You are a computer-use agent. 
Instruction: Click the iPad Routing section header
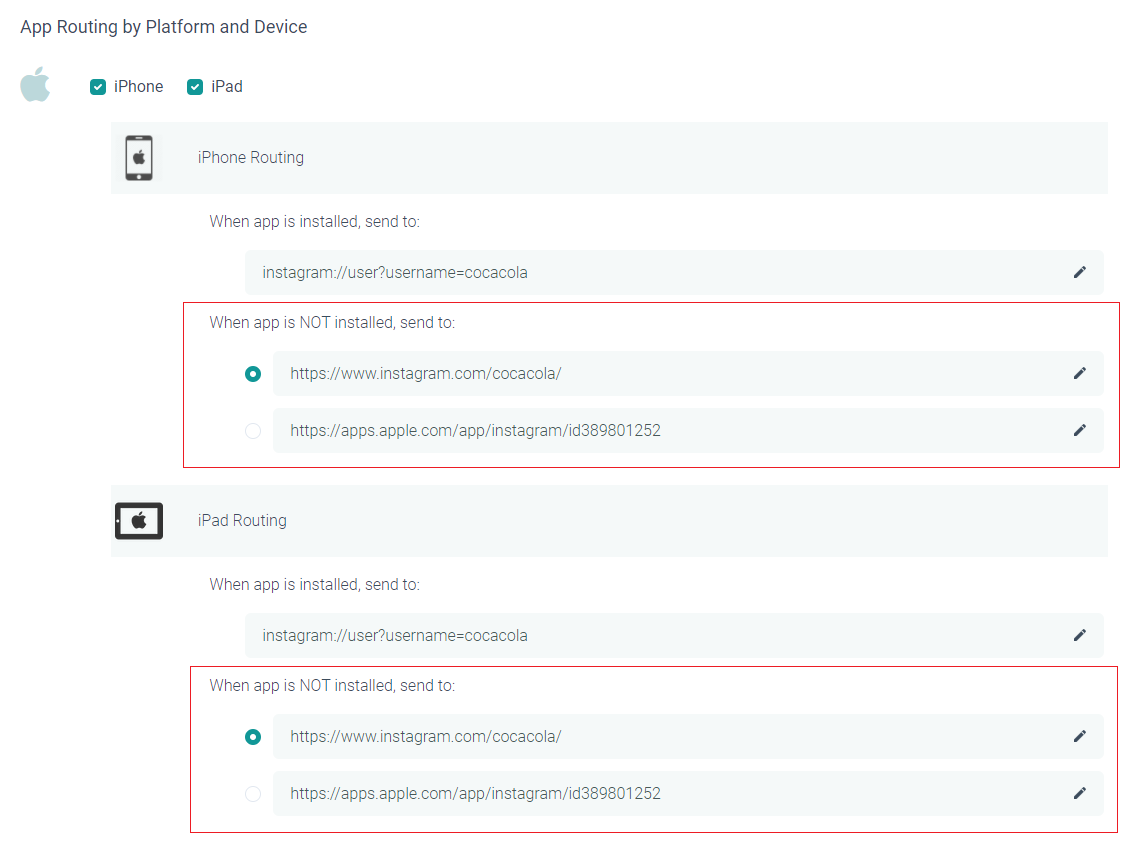pos(609,521)
